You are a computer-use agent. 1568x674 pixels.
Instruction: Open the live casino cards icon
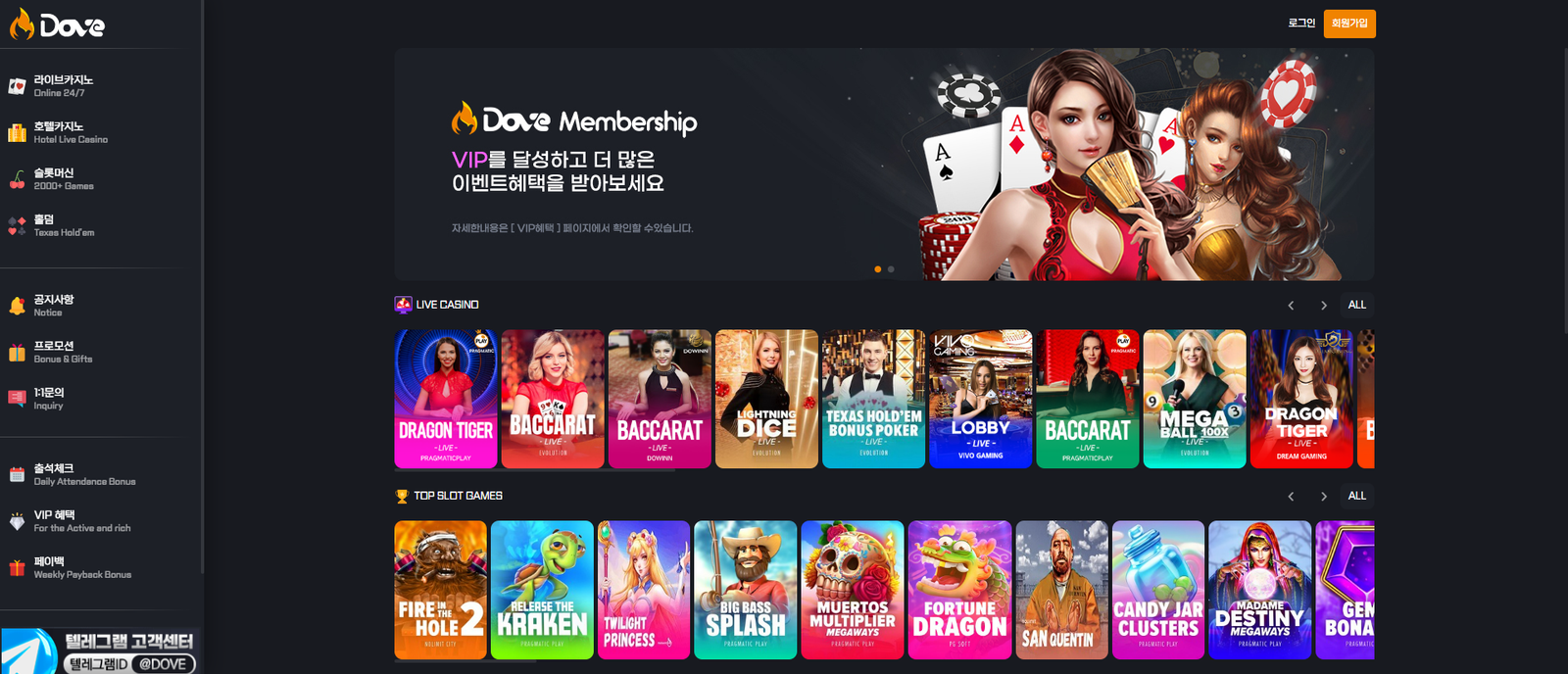click(17, 86)
